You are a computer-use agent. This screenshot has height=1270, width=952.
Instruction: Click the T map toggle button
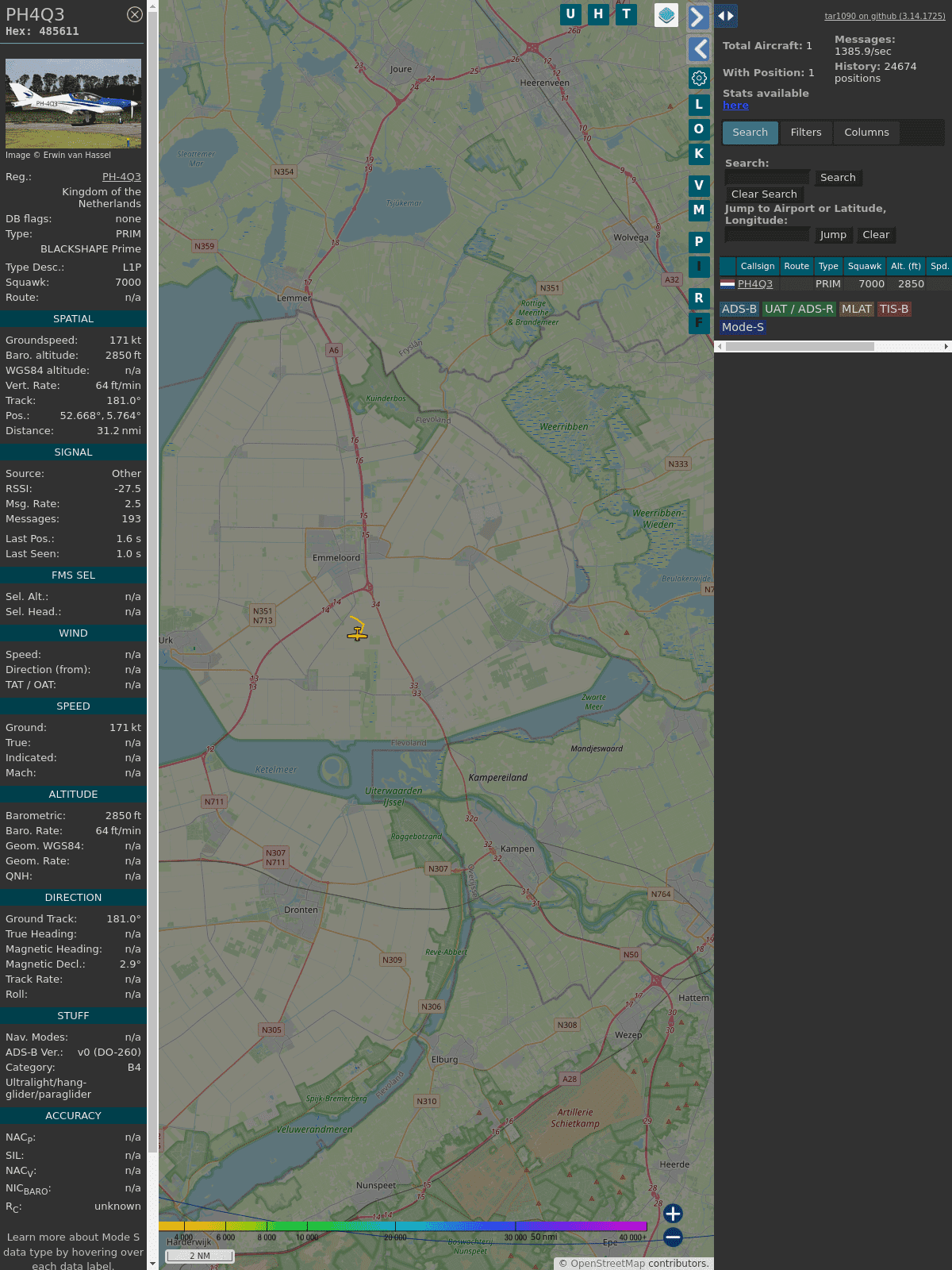click(x=627, y=14)
